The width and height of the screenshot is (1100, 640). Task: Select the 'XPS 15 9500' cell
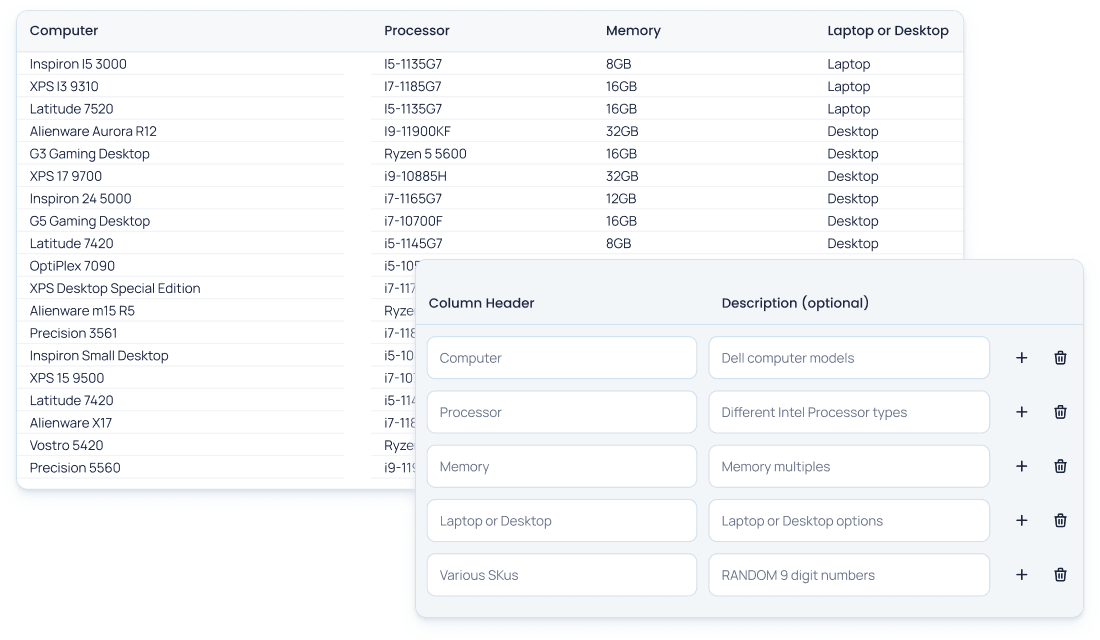[x=67, y=378]
